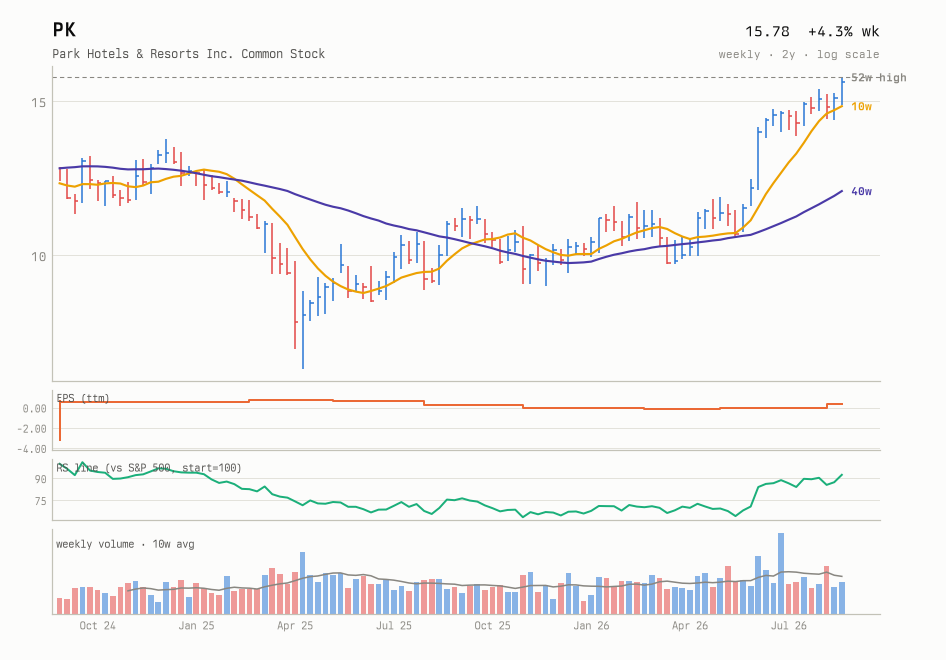Click the RS axis value 75

(40, 501)
